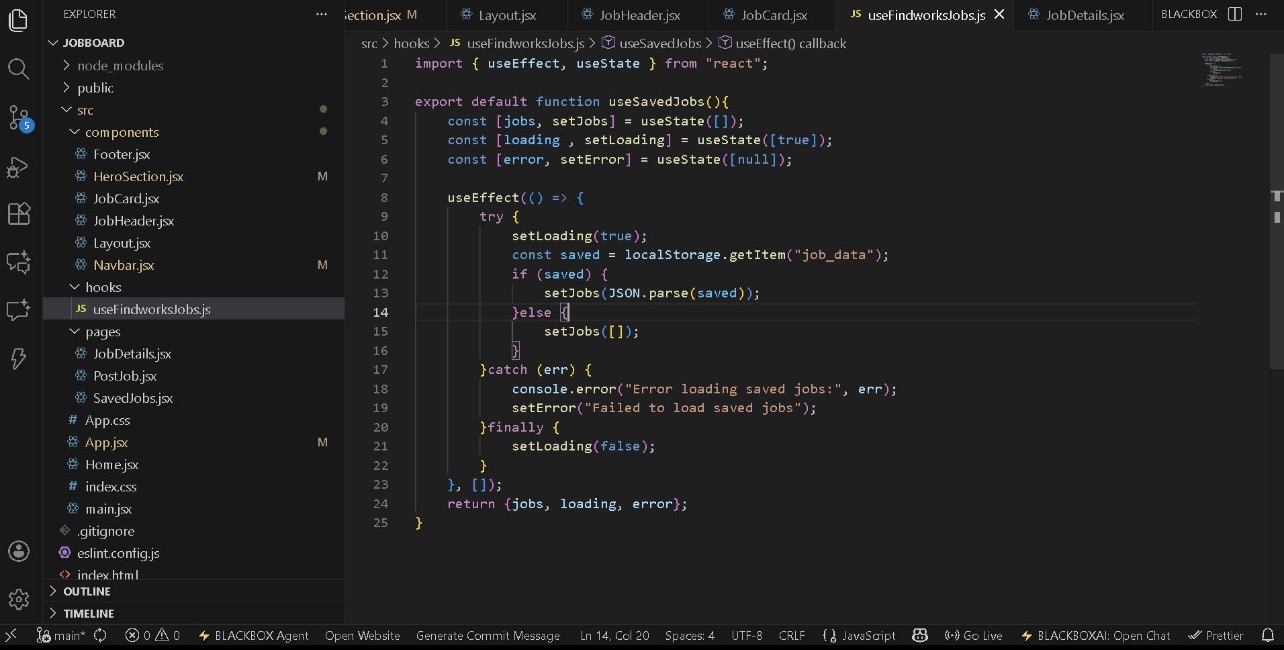The image size is (1284, 650).
Task: Open the Spaces: 4 indentation selector
Action: coord(690,635)
